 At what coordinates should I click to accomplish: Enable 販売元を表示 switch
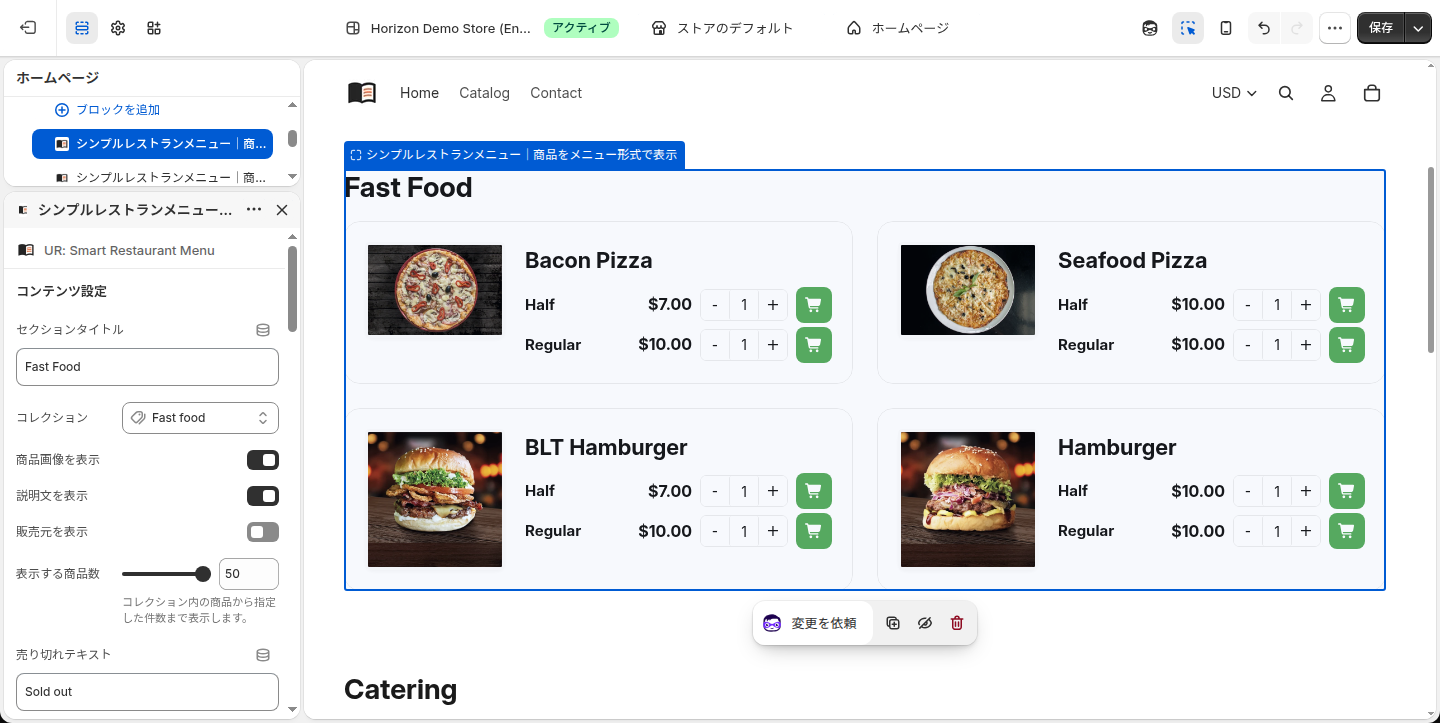[x=263, y=532]
